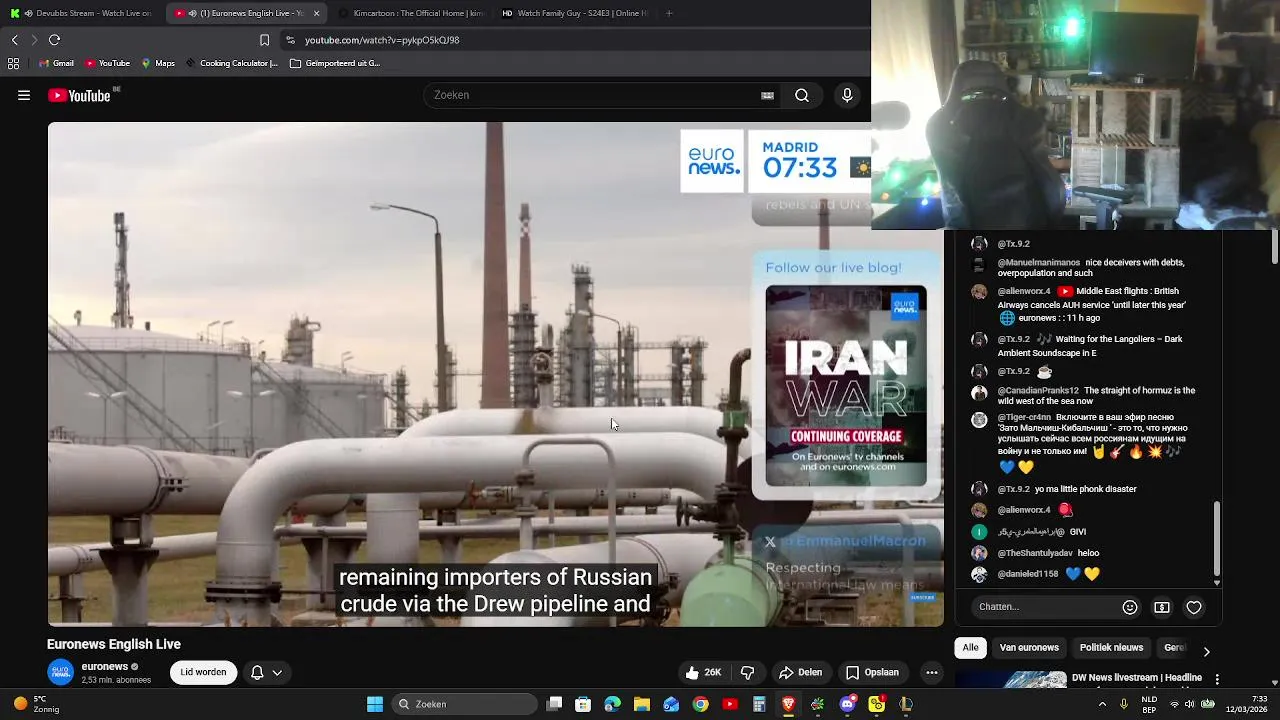This screenshot has width=1280, height=720.
Task: Open the euronews channel avatar
Action: (x=61, y=672)
